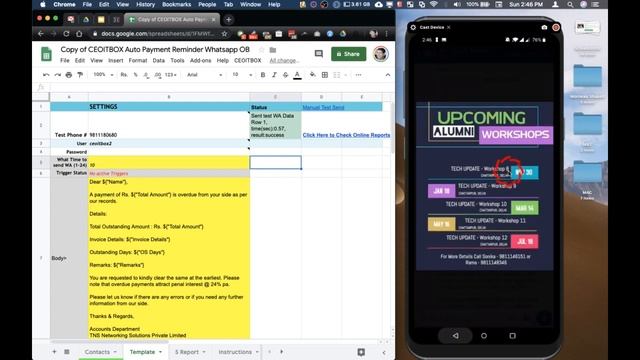
Task: Open the CEOITBOX custom menu
Action: coord(247,60)
